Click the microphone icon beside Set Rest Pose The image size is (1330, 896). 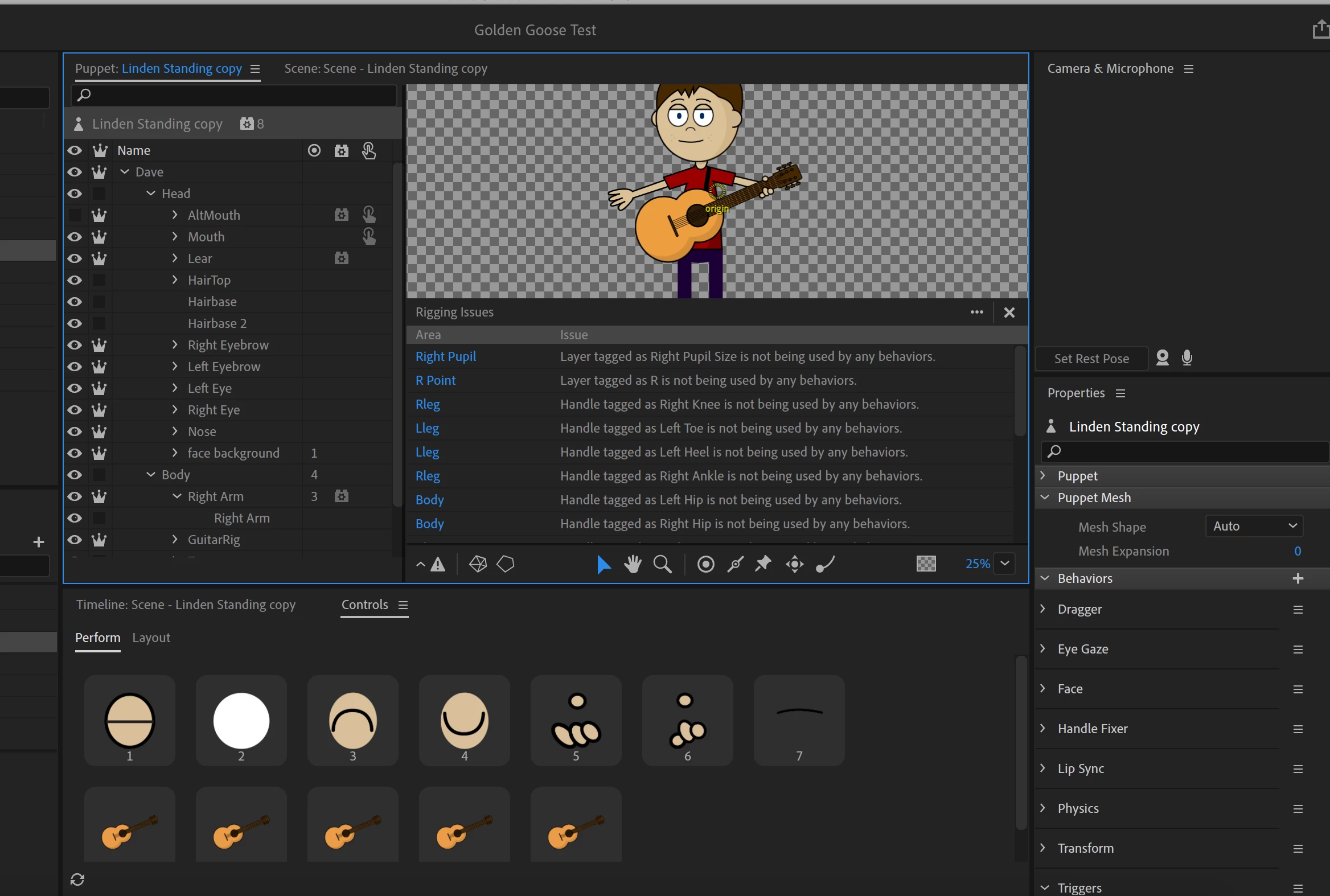(x=1187, y=357)
